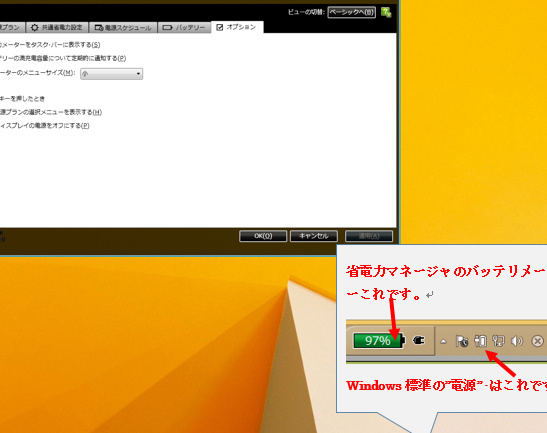The image size is (547, 433).
Task: Click the ベーシックへ(B) view switch button
Action: click(x=352, y=12)
